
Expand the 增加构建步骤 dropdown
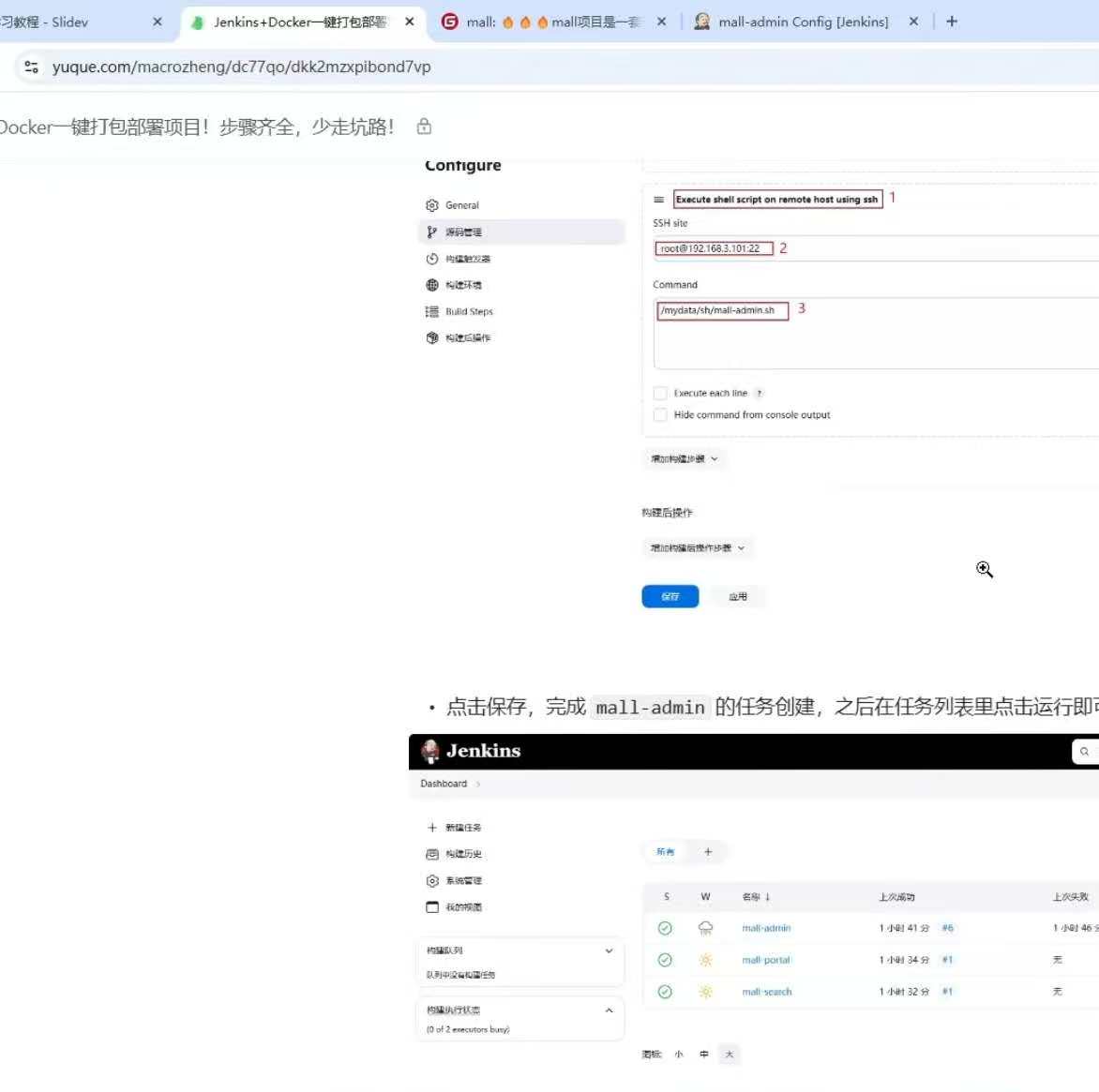click(x=685, y=458)
